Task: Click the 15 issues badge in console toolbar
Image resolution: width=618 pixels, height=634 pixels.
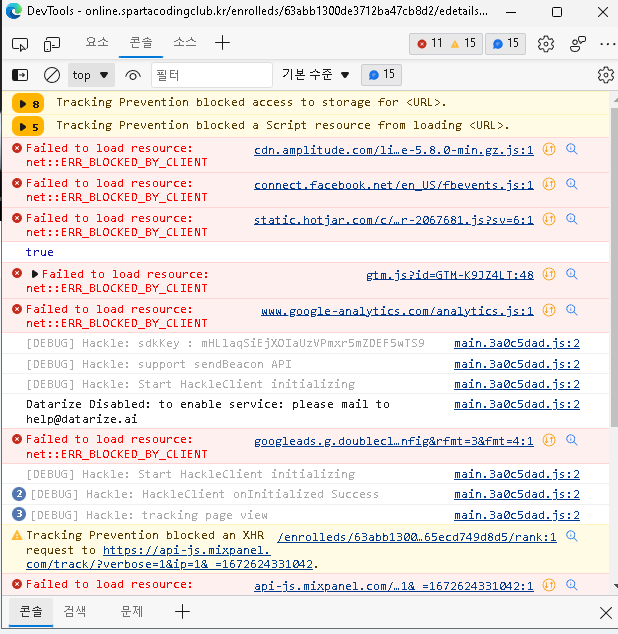Action: (x=381, y=74)
